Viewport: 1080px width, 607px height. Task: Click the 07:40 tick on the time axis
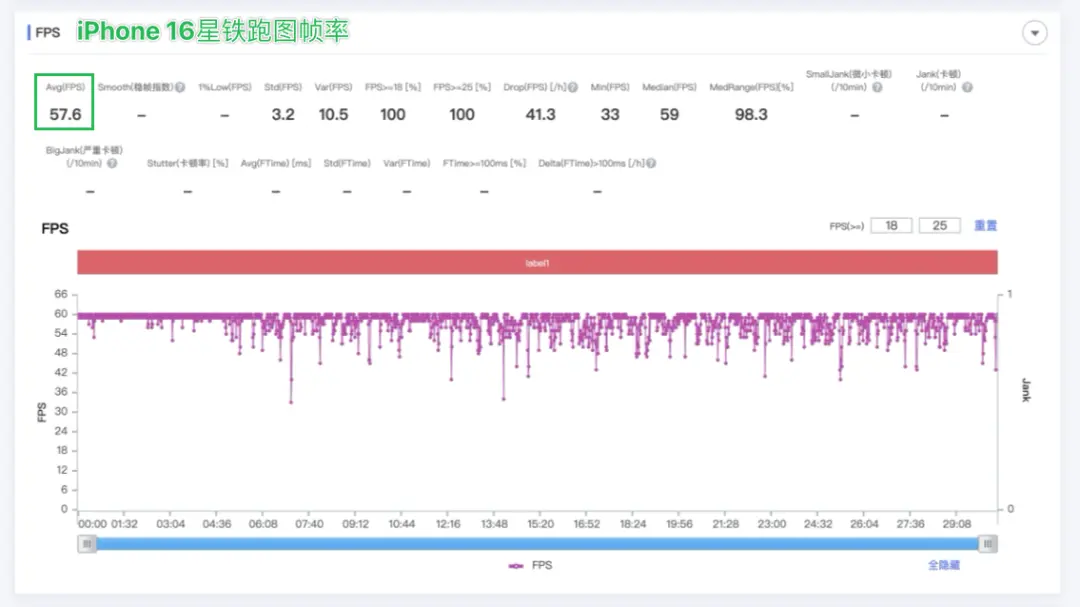click(x=309, y=524)
